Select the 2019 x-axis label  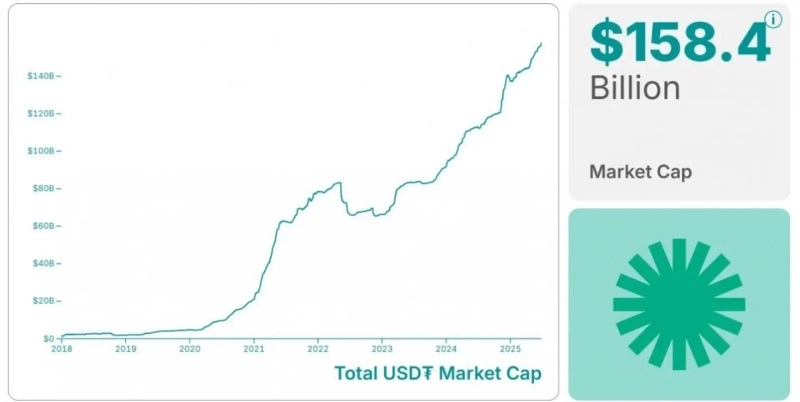125,349
